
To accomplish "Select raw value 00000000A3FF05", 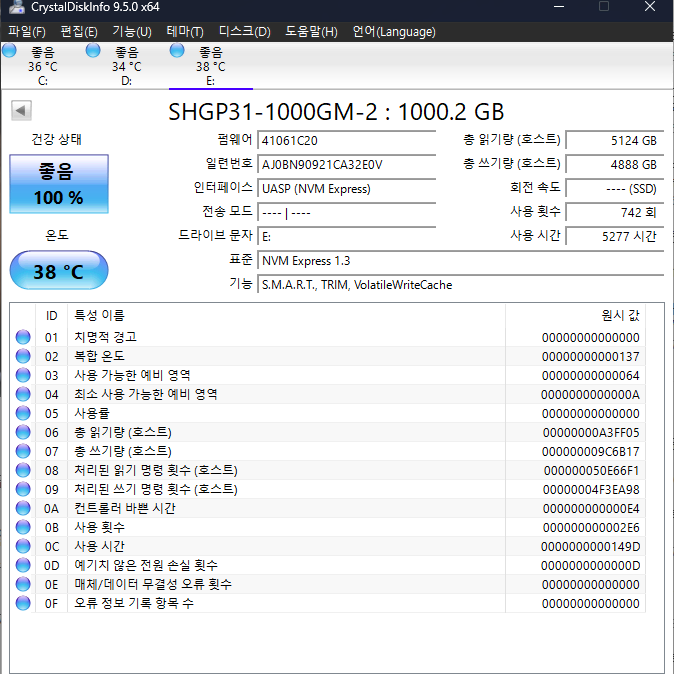I will [591, 432].
